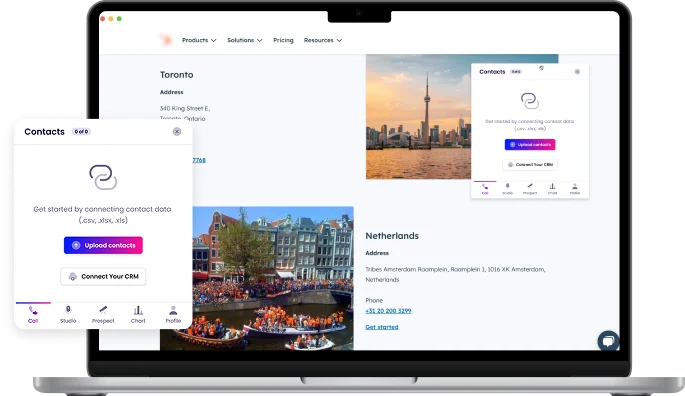This screenshot has width=685, height=396.
Task: Click the small Upload contacts button
Action: pyautogui.click(x=530, y=145)
